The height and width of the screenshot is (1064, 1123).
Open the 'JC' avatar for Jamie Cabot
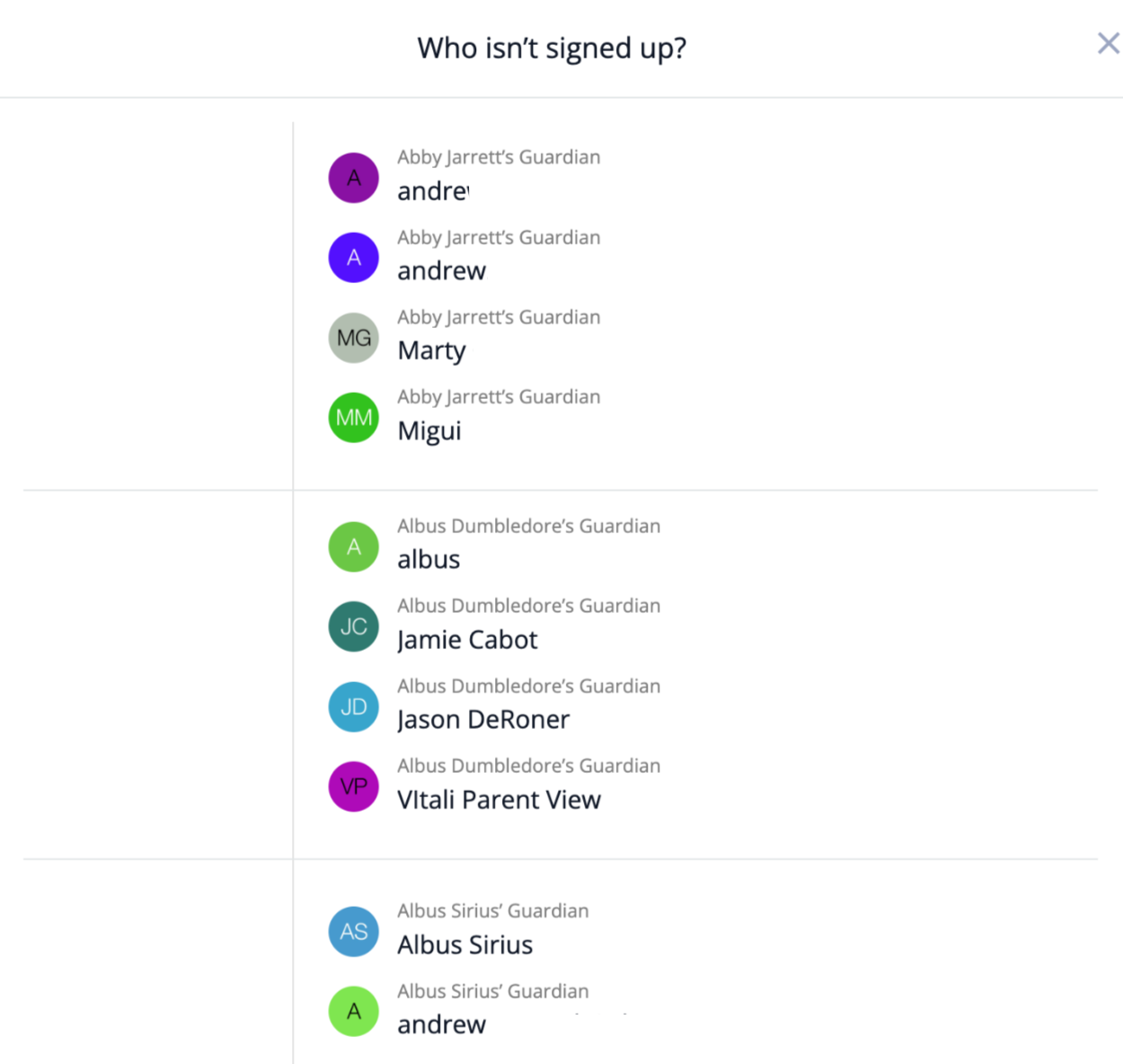pos(354,626)
